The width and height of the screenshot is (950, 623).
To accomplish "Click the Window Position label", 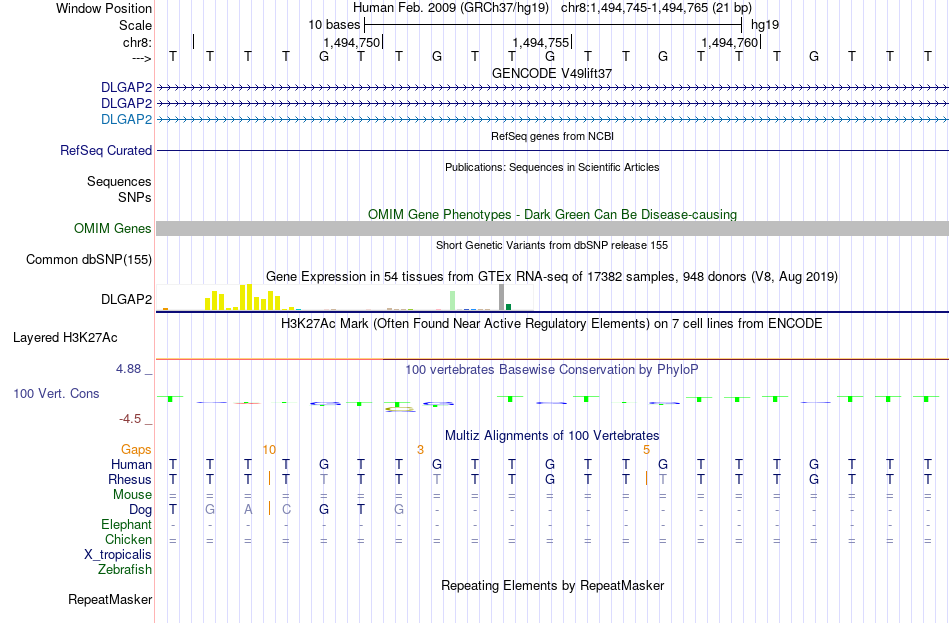I will [104, 8].
